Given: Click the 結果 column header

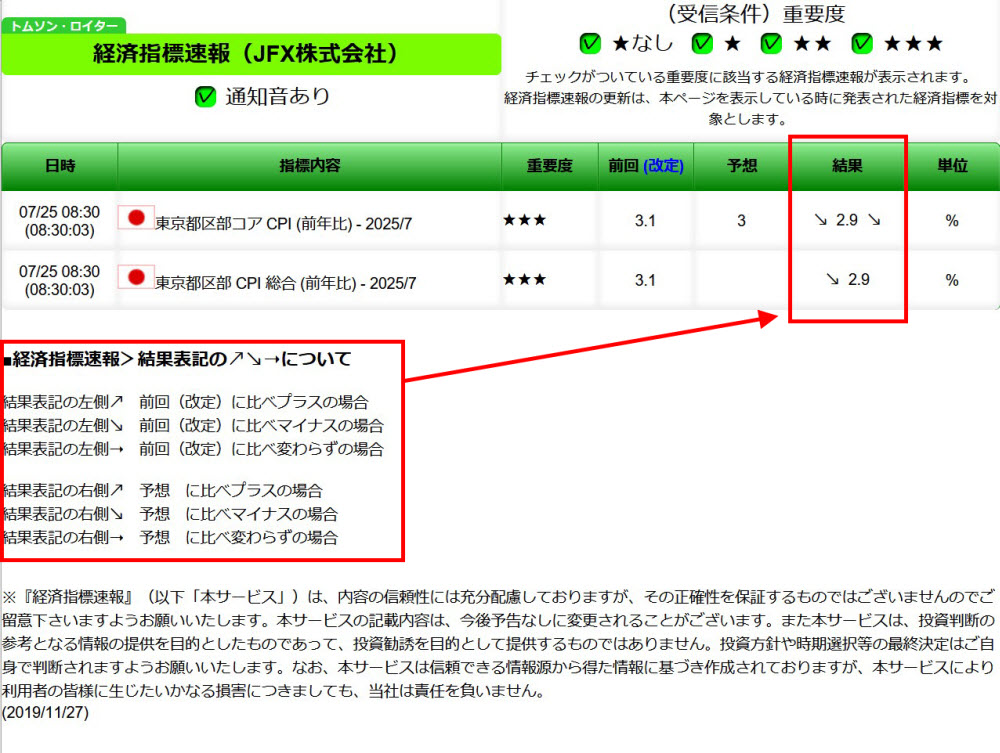Looking at the screenshot, I should [848, 166].
